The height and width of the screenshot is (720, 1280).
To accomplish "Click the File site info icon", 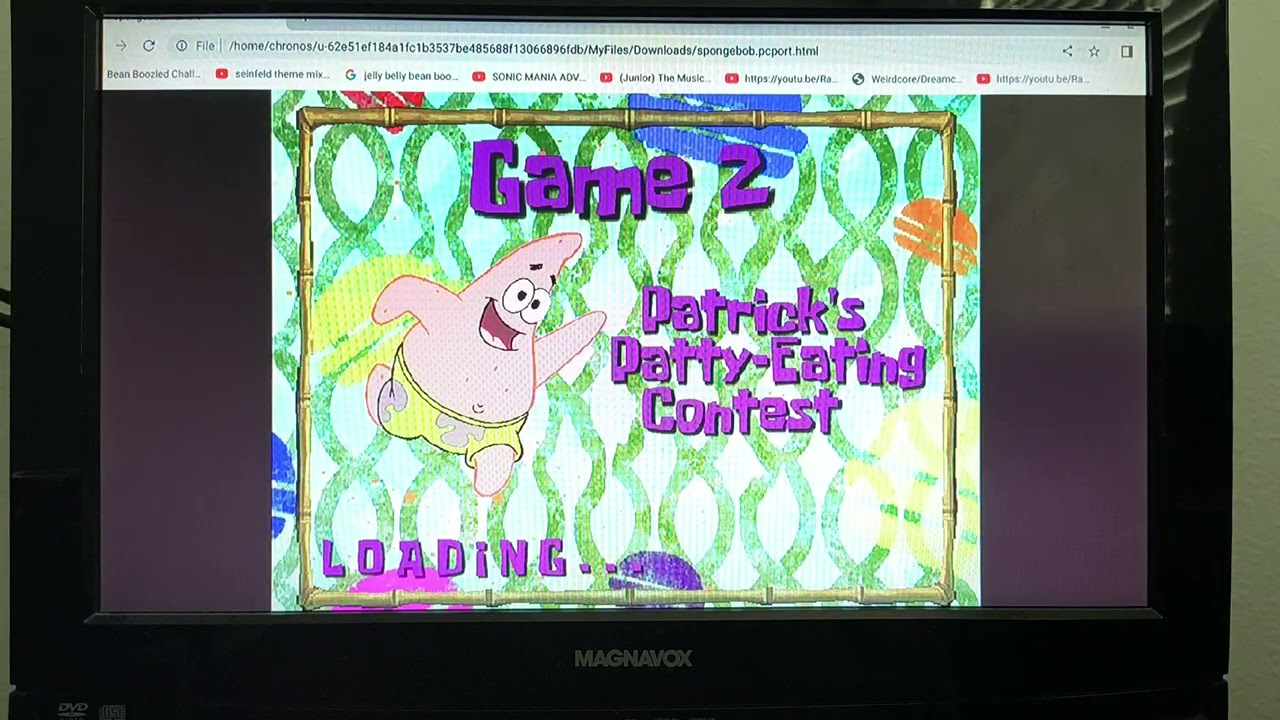I will tap(182, 46).
